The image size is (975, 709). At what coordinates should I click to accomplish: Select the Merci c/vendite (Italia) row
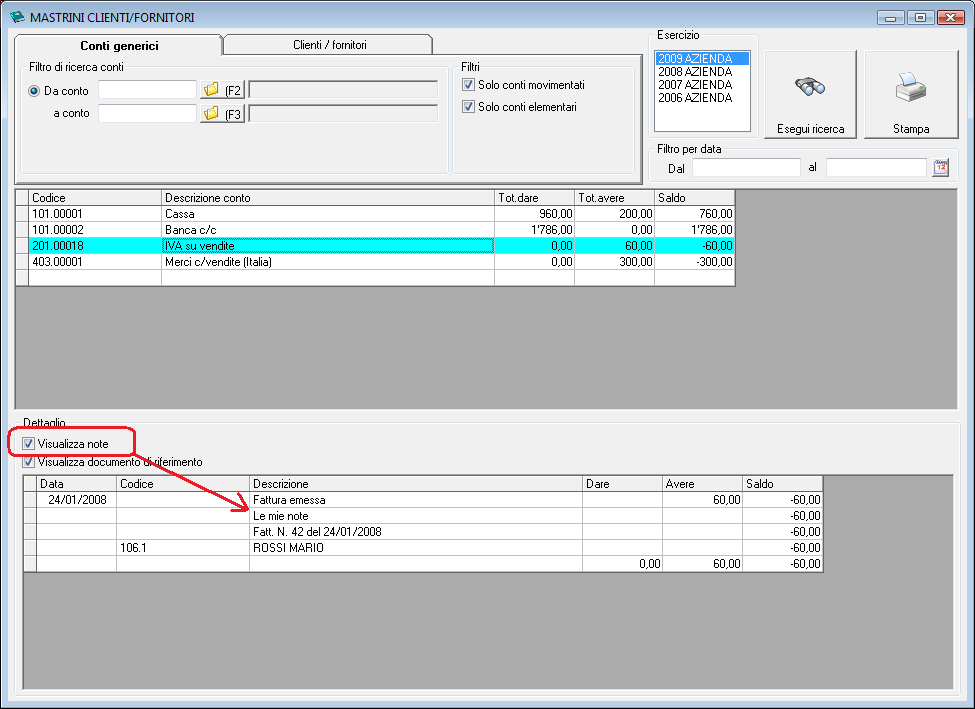point(375,262)
